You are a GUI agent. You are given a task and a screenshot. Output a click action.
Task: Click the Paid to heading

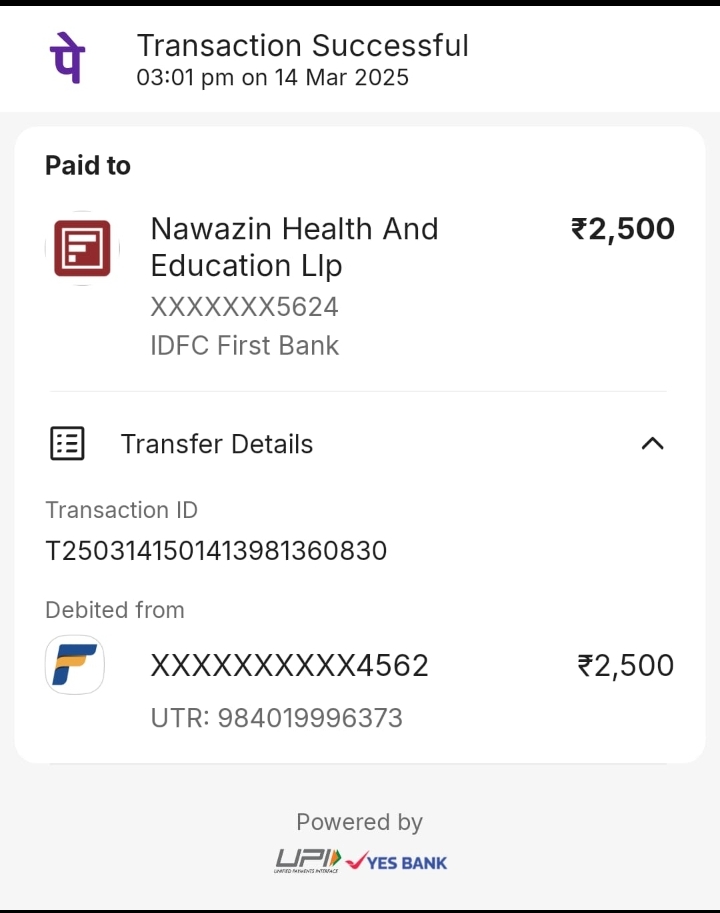coord(88,166)
